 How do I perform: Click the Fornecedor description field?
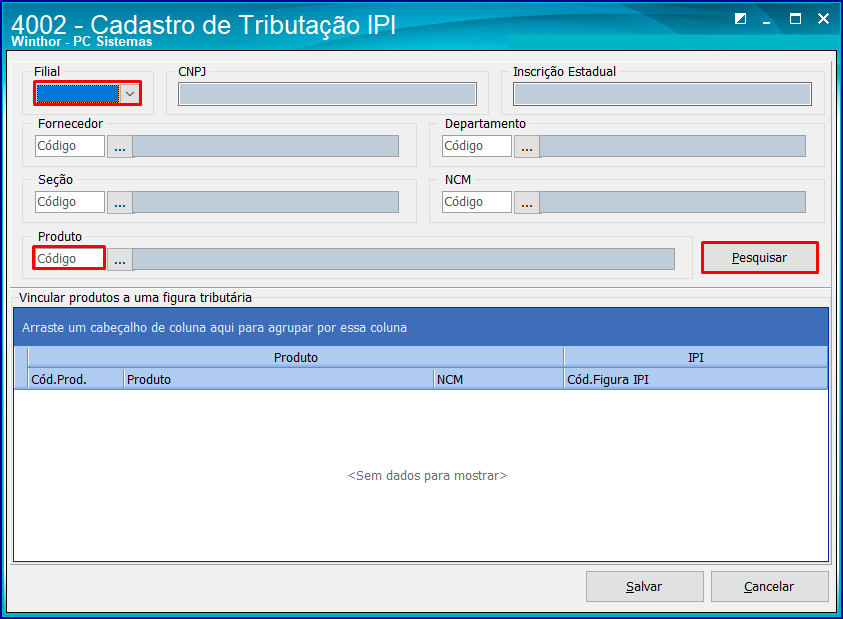click(x=266, y=146)
